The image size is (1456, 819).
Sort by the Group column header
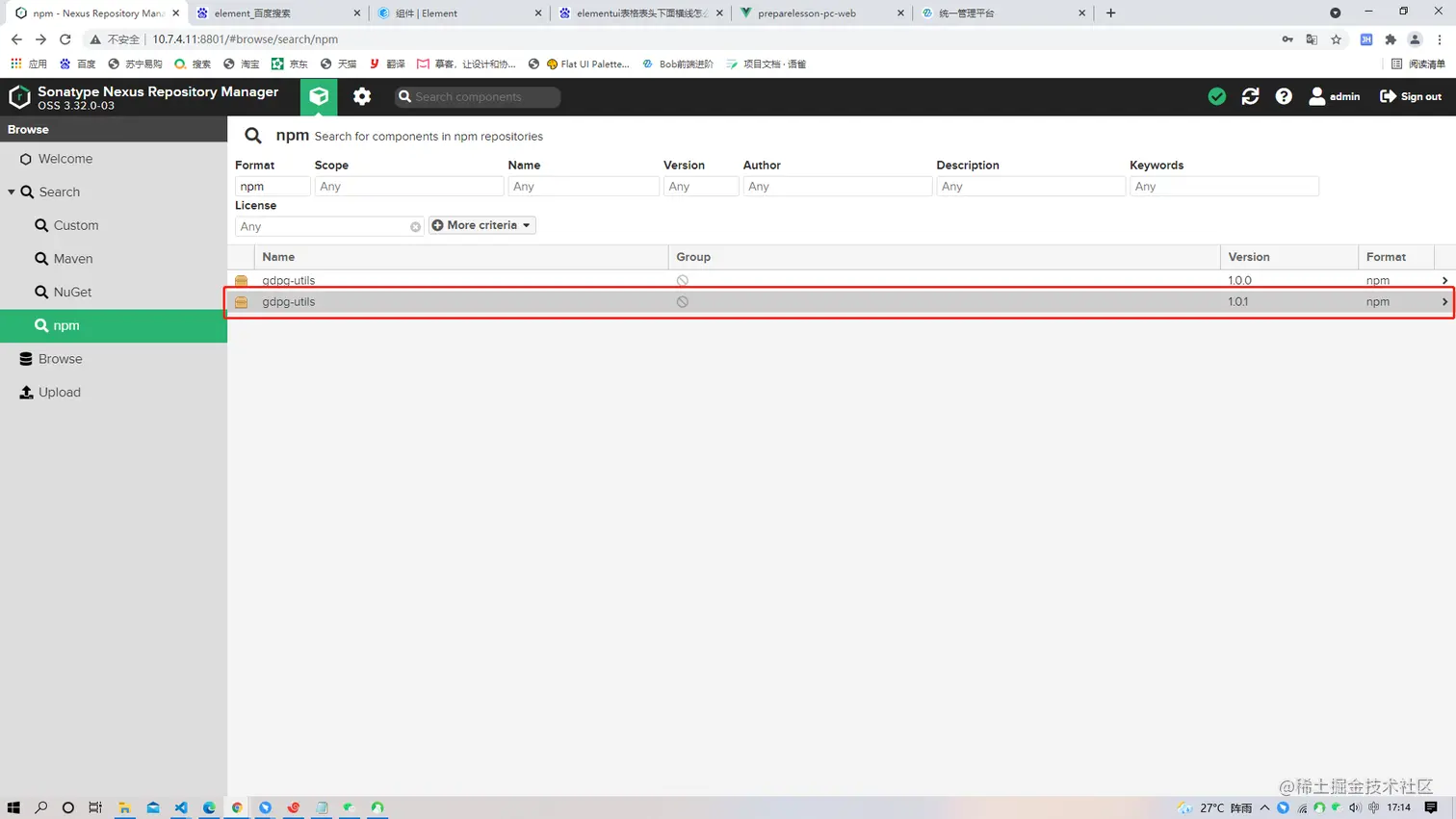945,257
